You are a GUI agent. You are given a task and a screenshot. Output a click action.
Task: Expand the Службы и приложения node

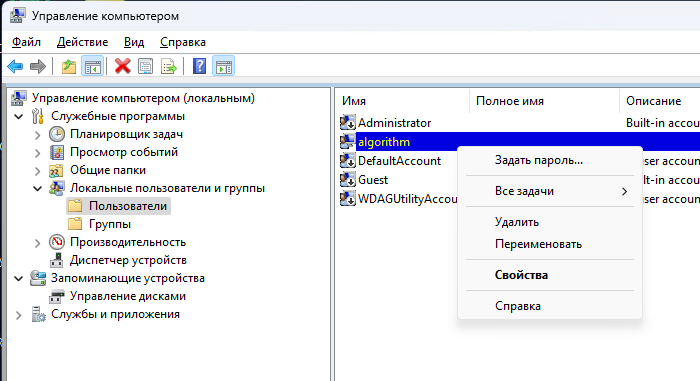pos(19,314)
